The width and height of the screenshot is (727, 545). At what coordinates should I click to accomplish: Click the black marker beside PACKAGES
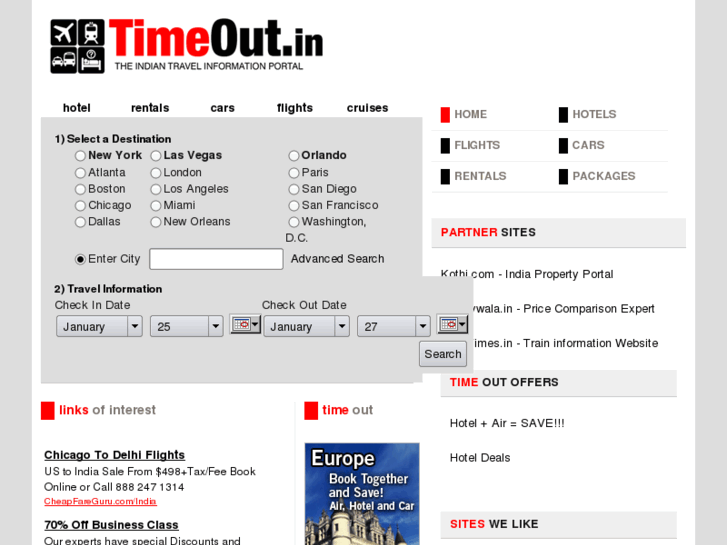coord(563,177)
